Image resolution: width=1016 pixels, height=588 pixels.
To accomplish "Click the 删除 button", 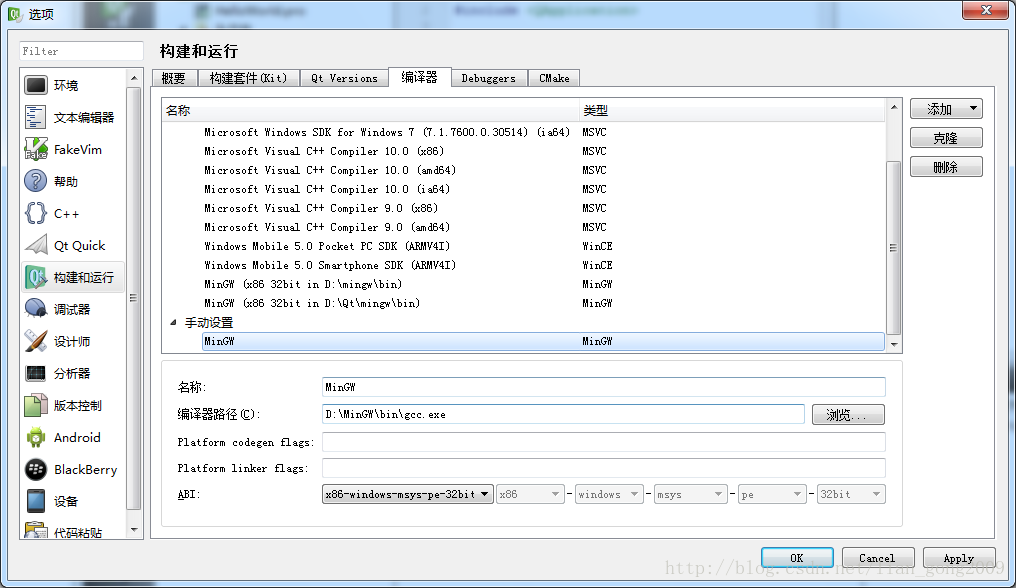I will [x=946, y=167].
